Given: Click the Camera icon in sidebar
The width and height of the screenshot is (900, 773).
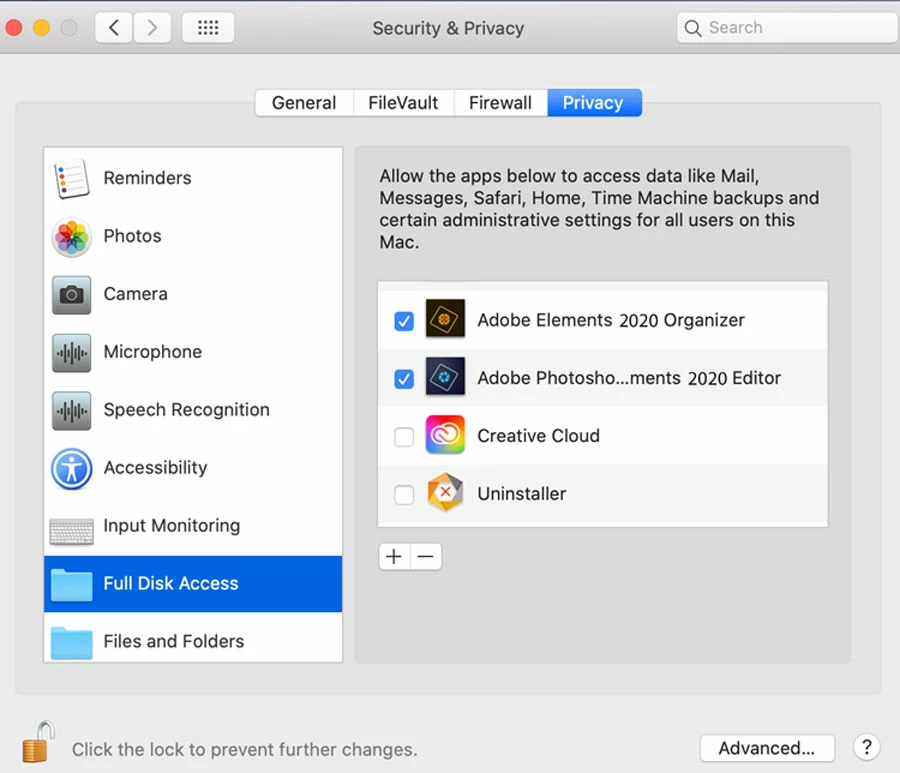Looking at the screenshot, I should click(71, 294).
